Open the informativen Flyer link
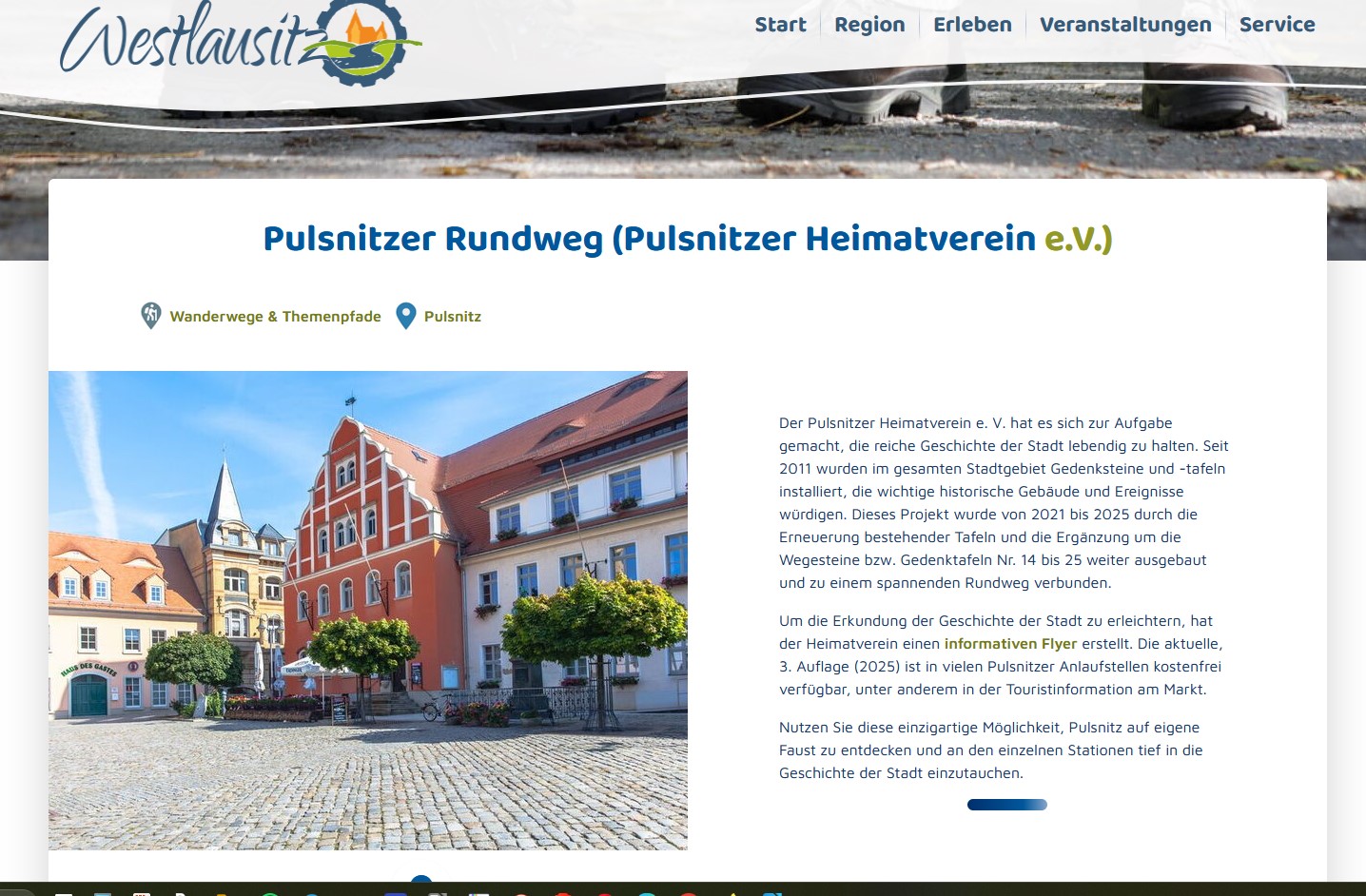 1010,644
